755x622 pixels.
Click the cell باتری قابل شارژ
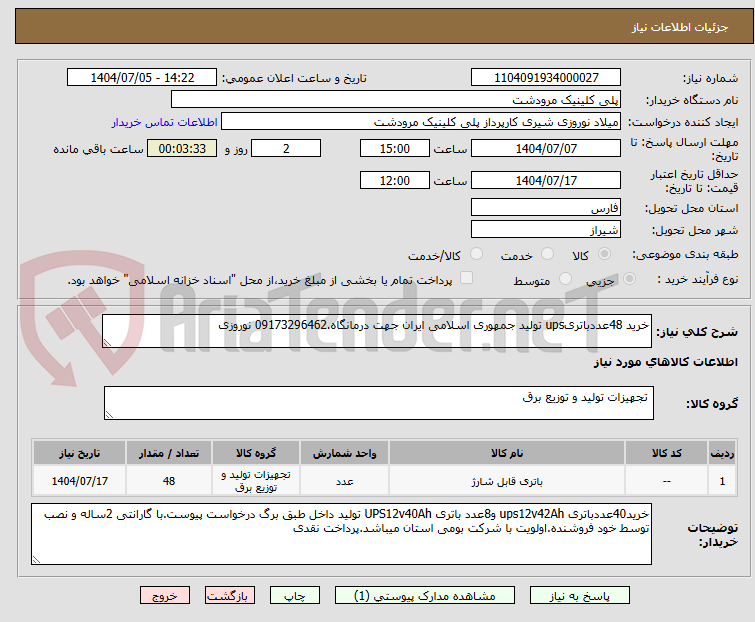tap(507, 481)
